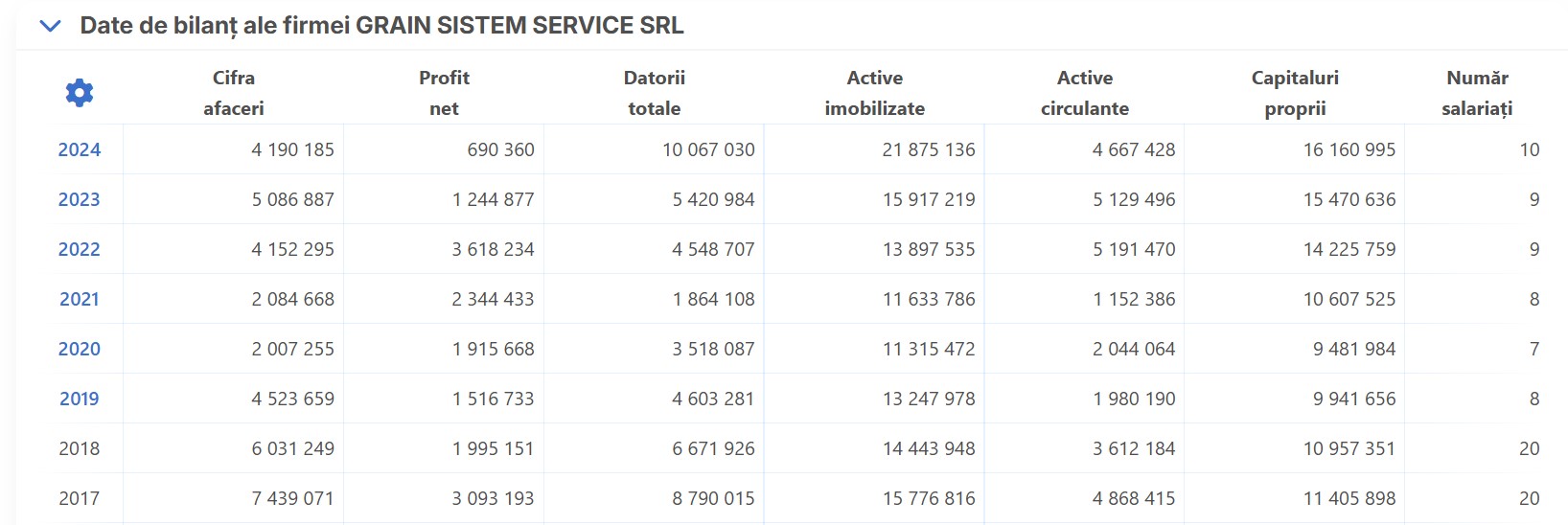Select the 2017 year row label

pos(80,498)
